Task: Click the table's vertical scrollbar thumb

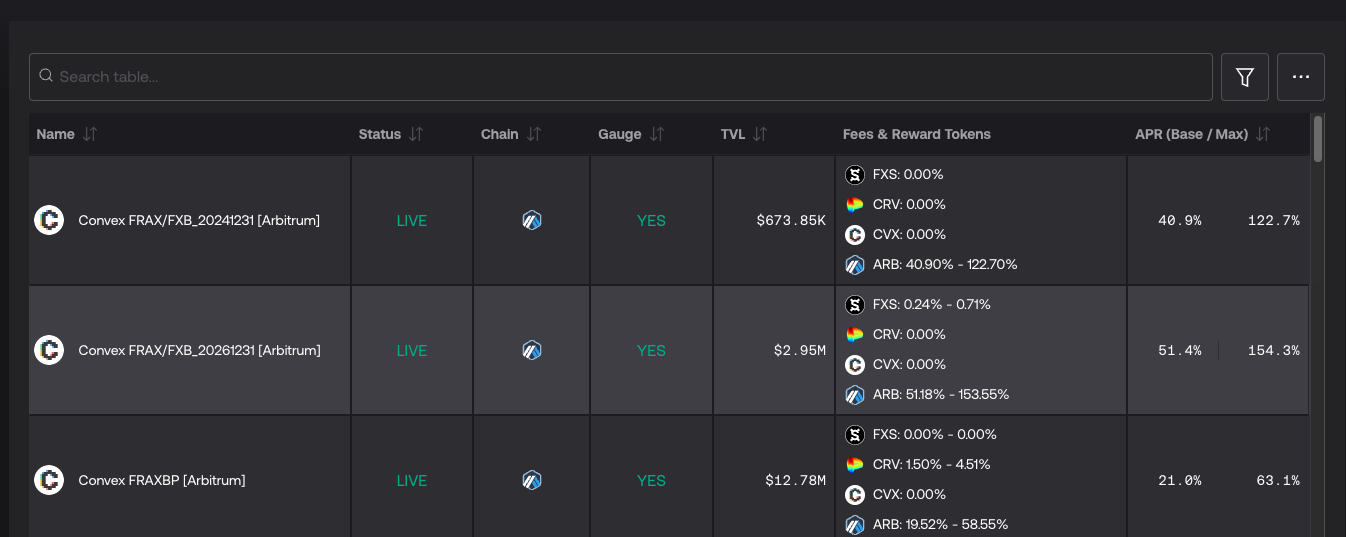Action: point(1318,138)
